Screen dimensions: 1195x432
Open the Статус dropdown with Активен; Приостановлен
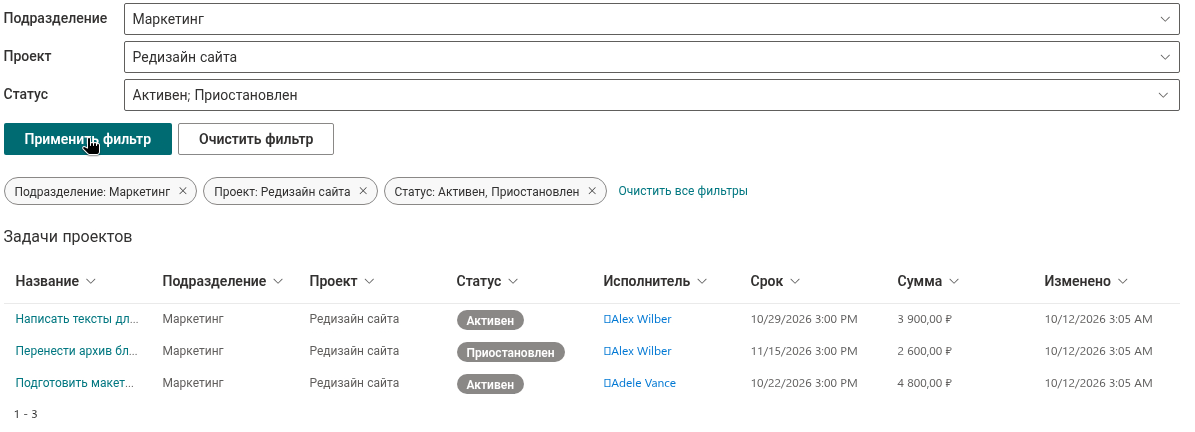(x=652, y=95)
